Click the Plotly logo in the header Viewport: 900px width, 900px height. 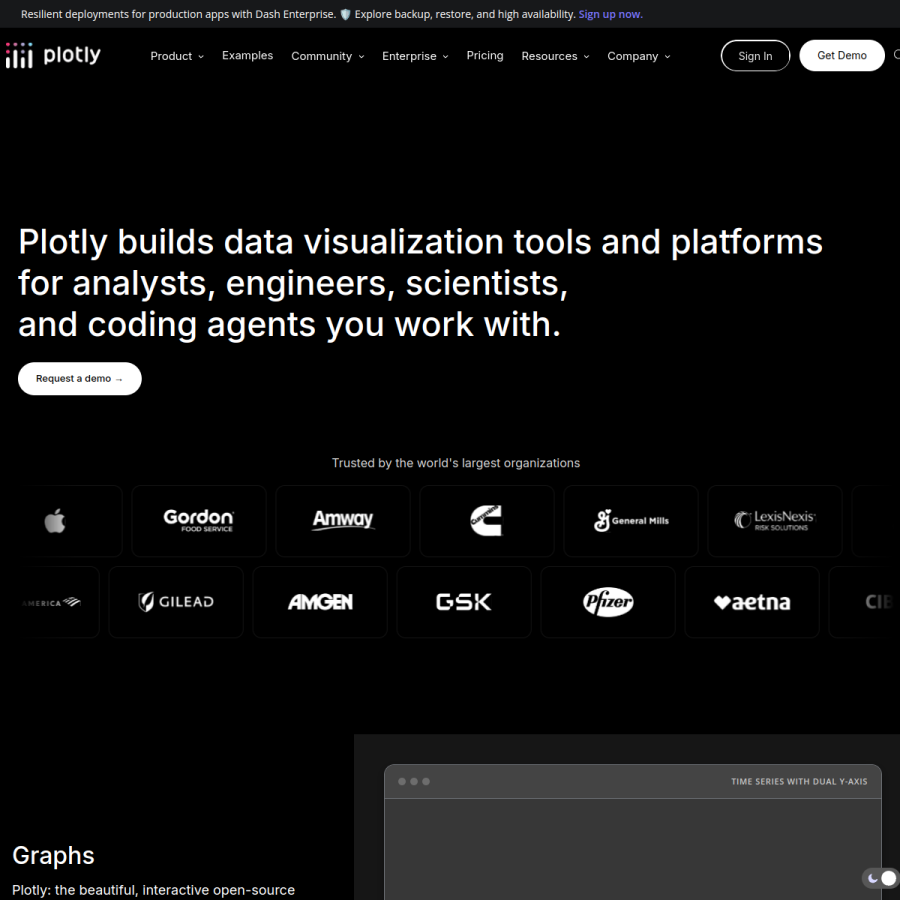(x=53, y=55)
